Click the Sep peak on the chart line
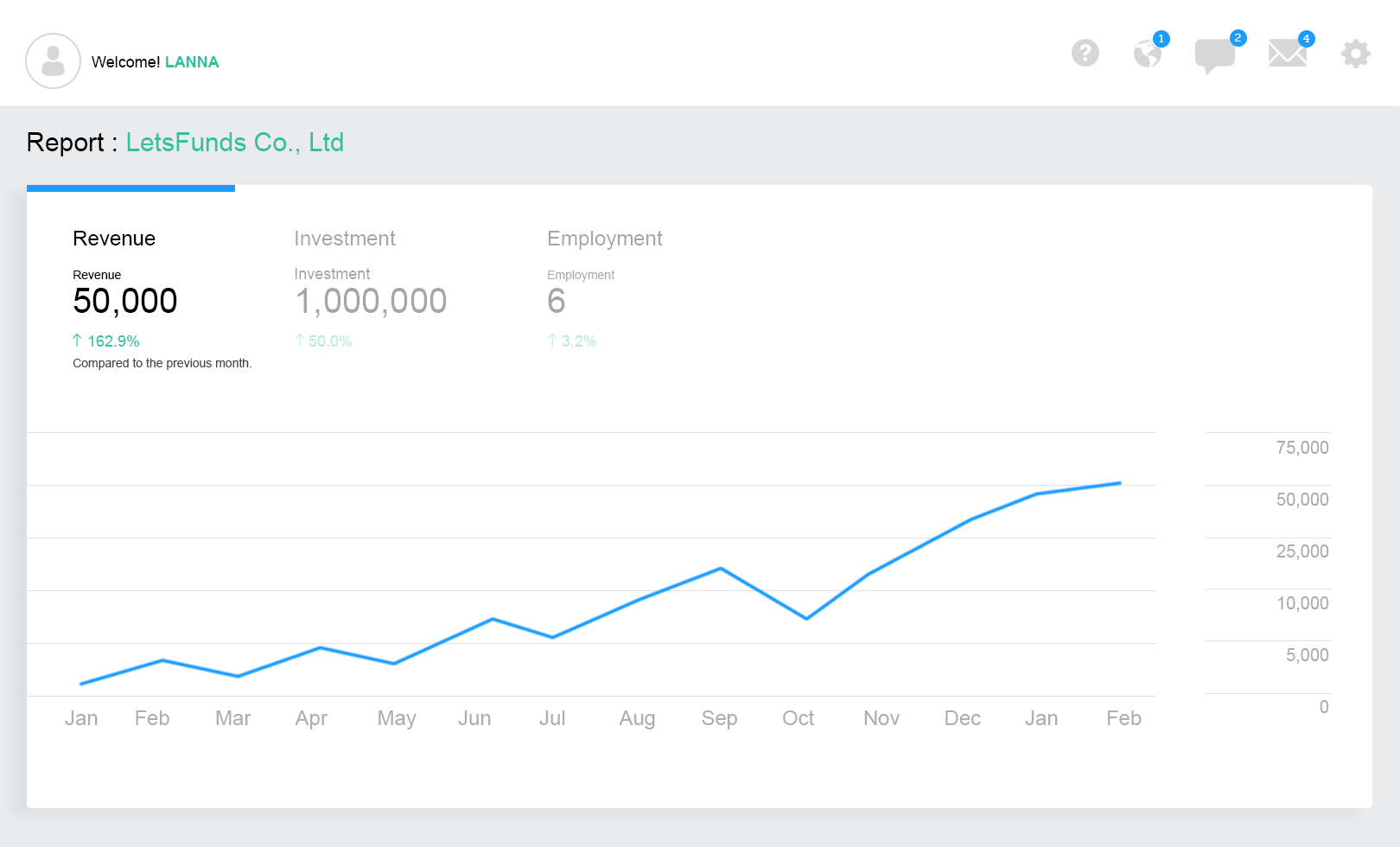This screenshot has width=1400, height=847. point(721,569)
